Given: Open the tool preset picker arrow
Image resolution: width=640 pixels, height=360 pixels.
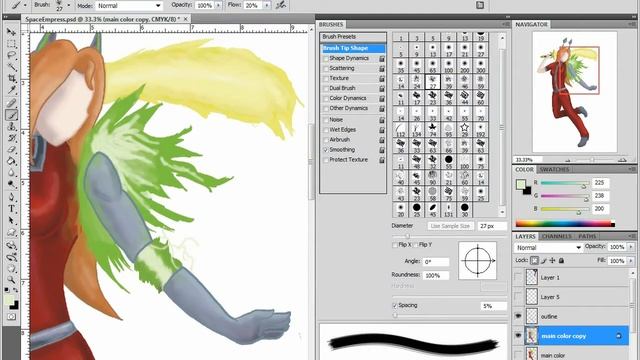Looking at the screenshot, I should (x=25, y=6).
